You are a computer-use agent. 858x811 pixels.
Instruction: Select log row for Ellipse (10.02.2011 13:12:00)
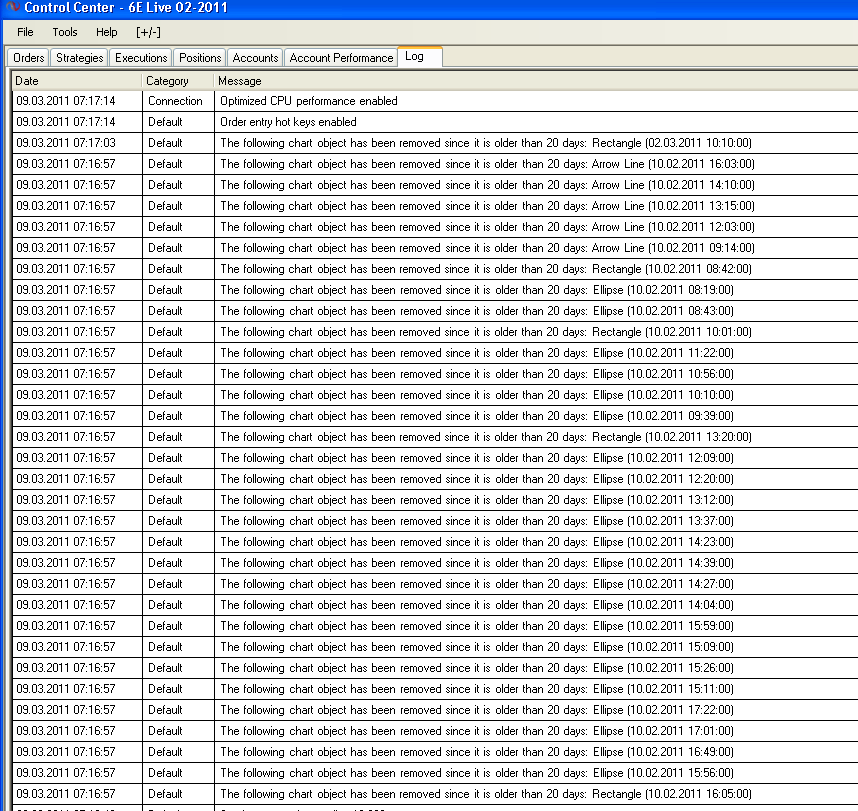435,500
